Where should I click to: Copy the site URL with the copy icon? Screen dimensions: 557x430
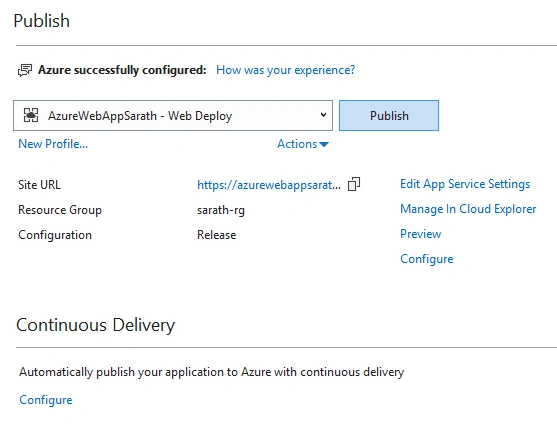(354, 184)
